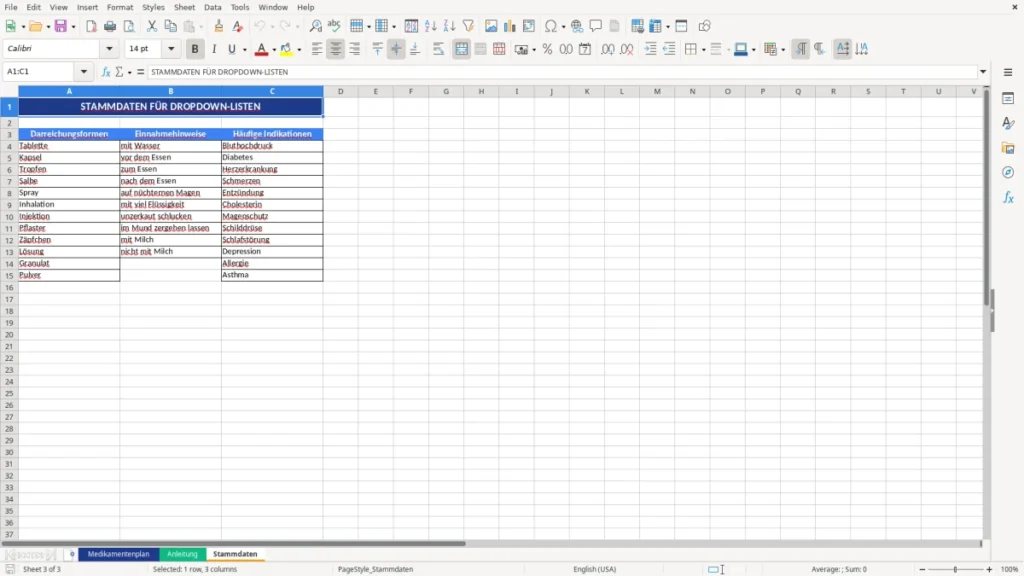Click zoom in plus button
Screen dimensions: 1024x576
[989, 569]
